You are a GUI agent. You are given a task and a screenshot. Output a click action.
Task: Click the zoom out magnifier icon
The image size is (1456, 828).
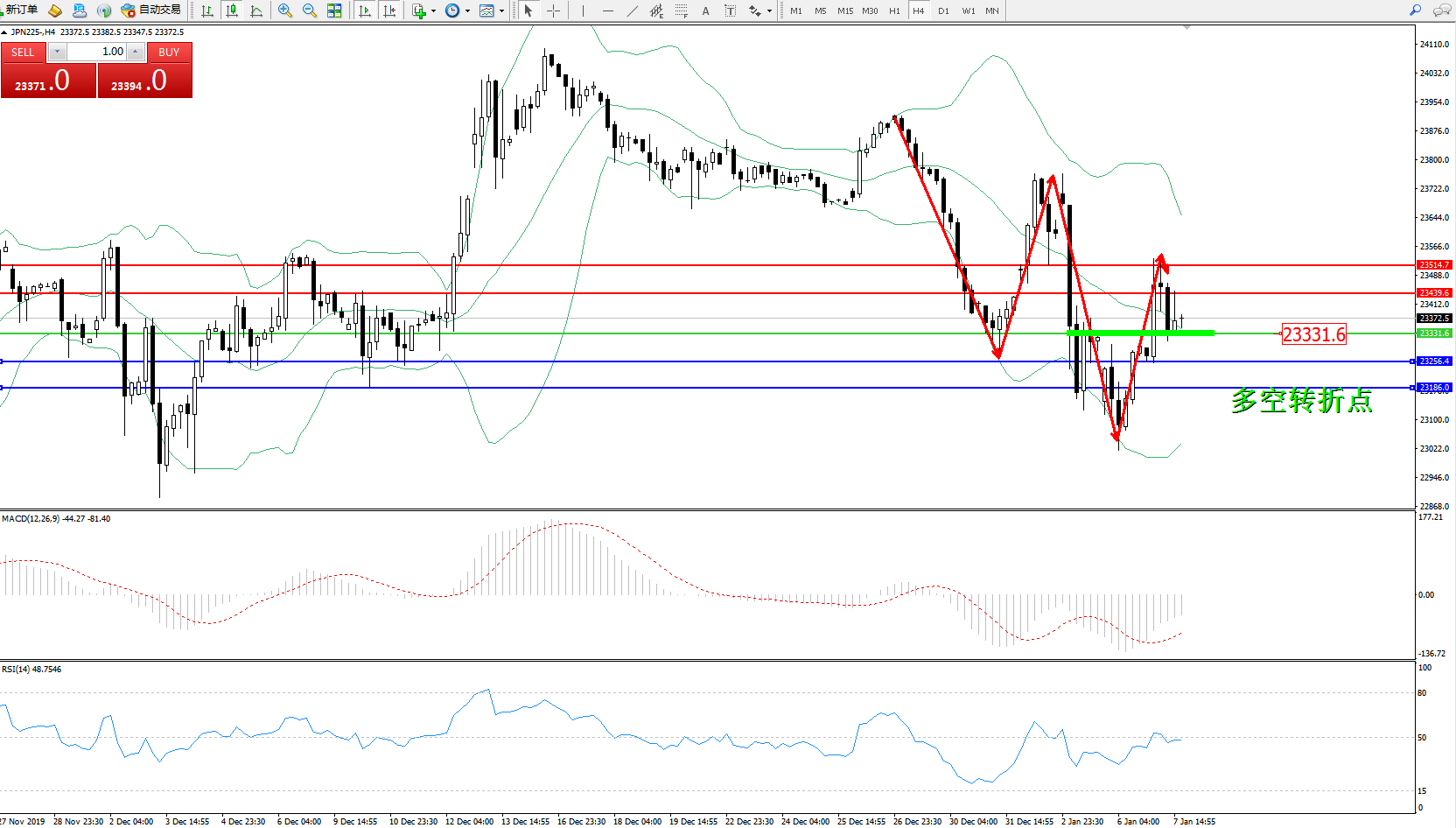(x=309, y=11)
